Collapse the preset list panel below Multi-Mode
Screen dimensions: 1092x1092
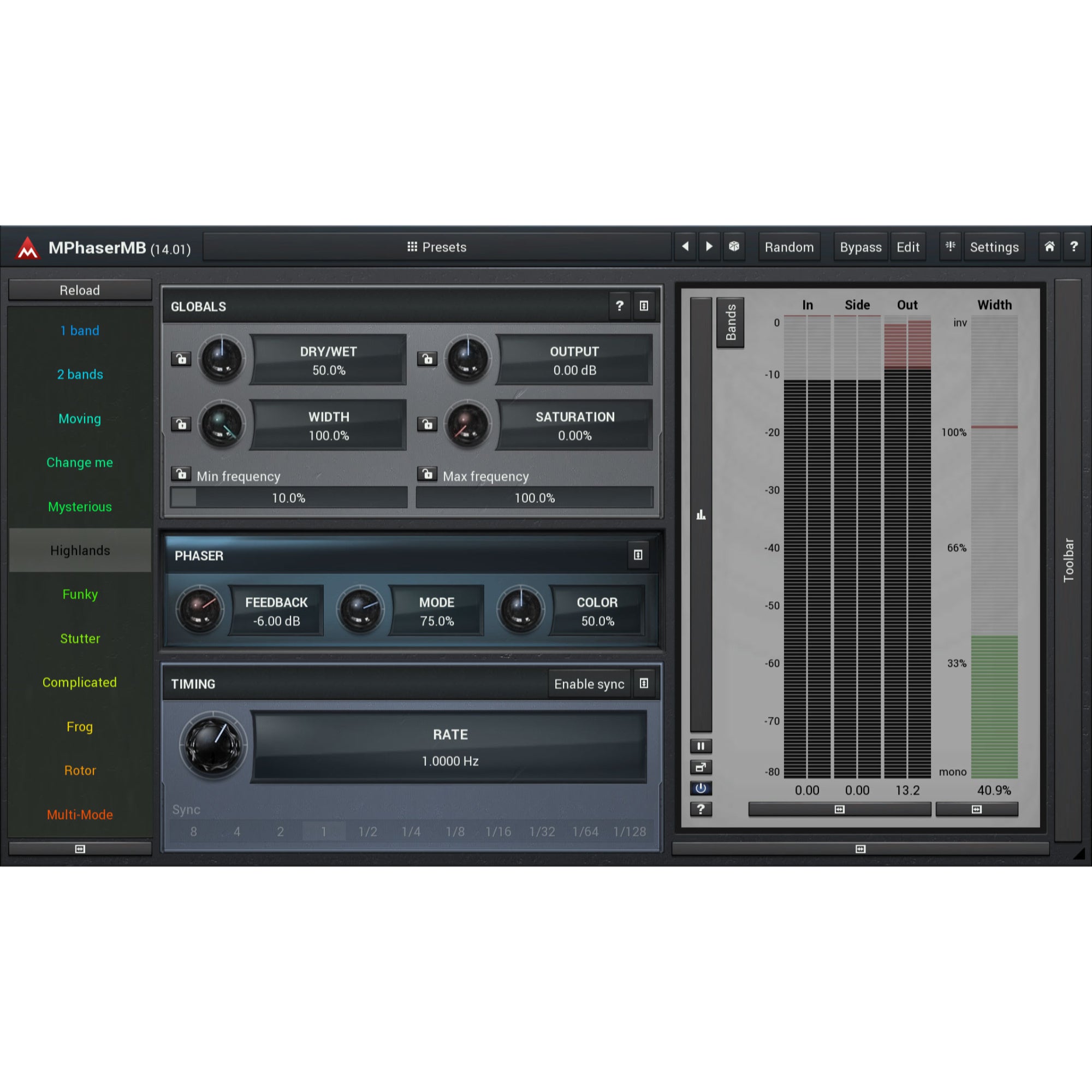(80, 849)
